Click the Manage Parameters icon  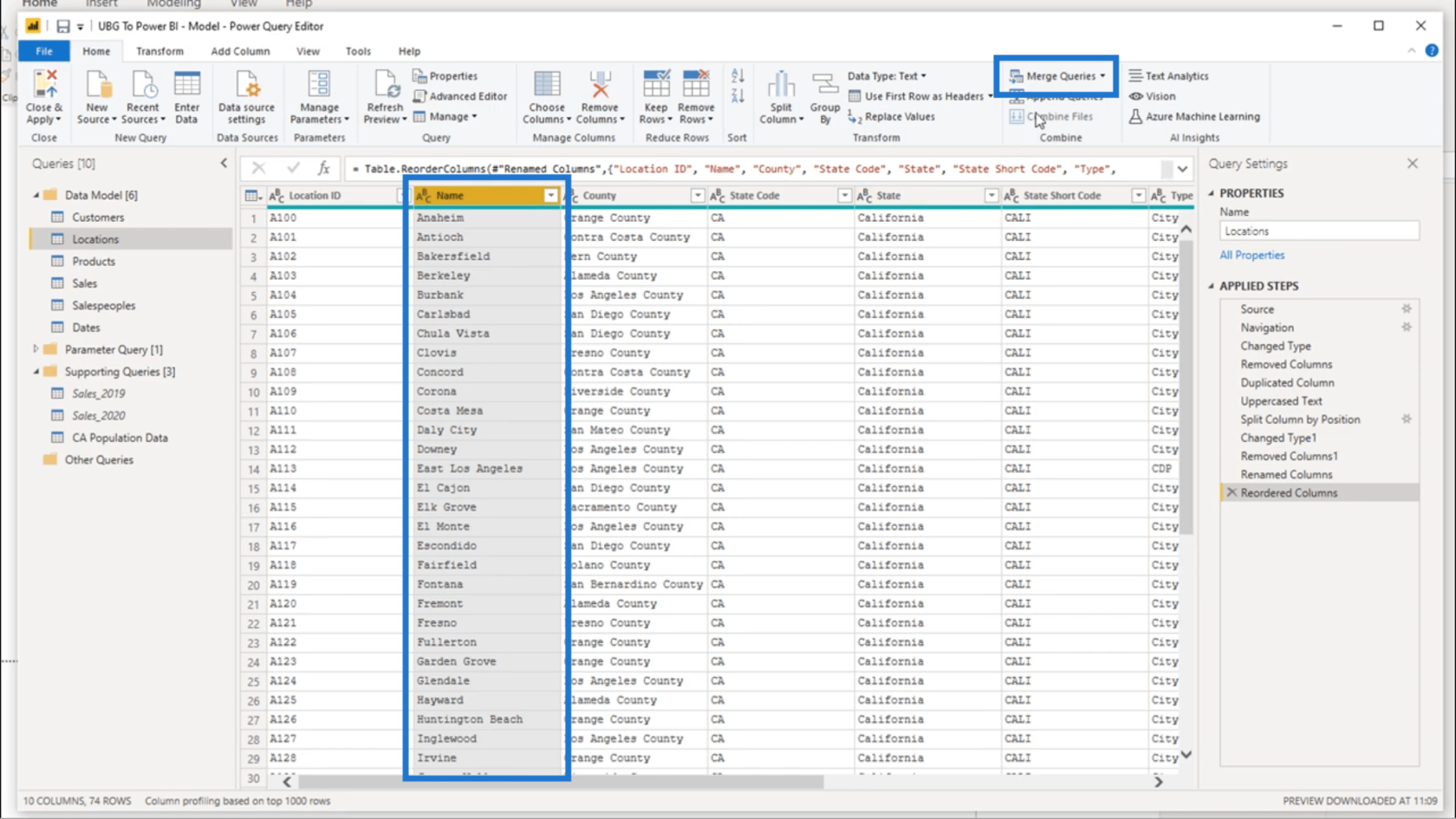coord(319,85)
